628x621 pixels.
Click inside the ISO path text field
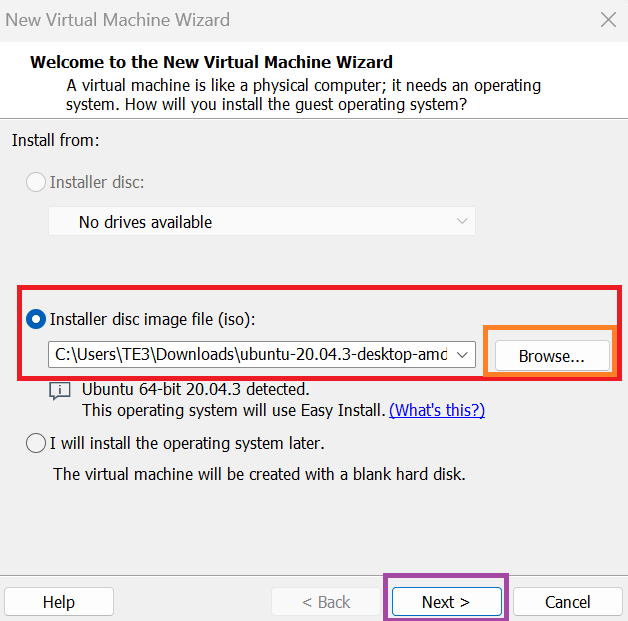click(251, 355)
